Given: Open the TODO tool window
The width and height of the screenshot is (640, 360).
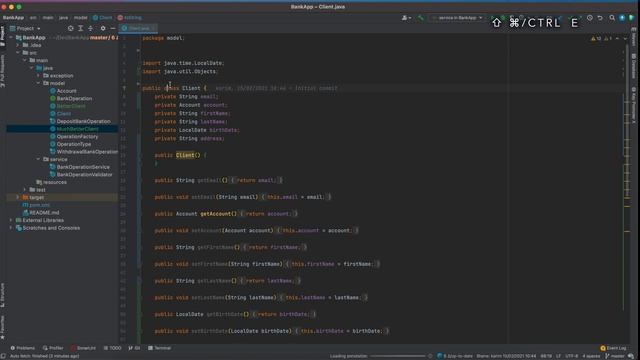Looking at the screenshot, I should [x=112, y=348].
